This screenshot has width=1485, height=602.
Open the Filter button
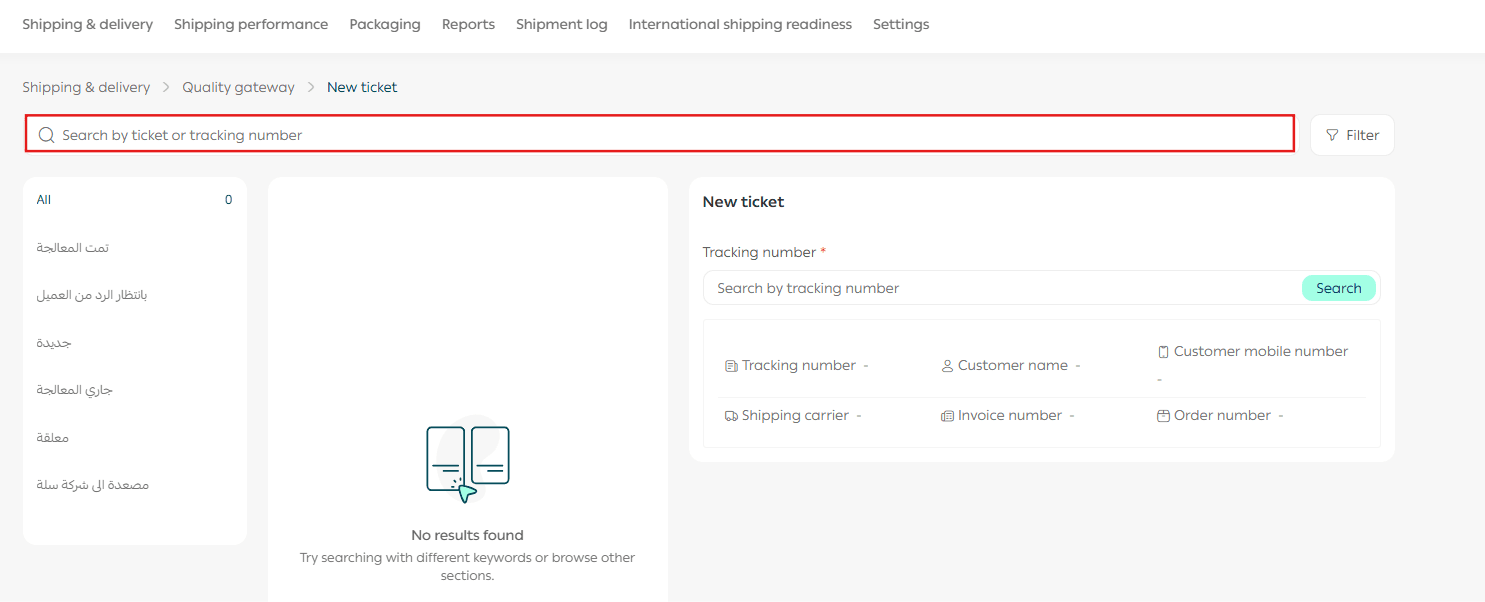pos(1352,135)
